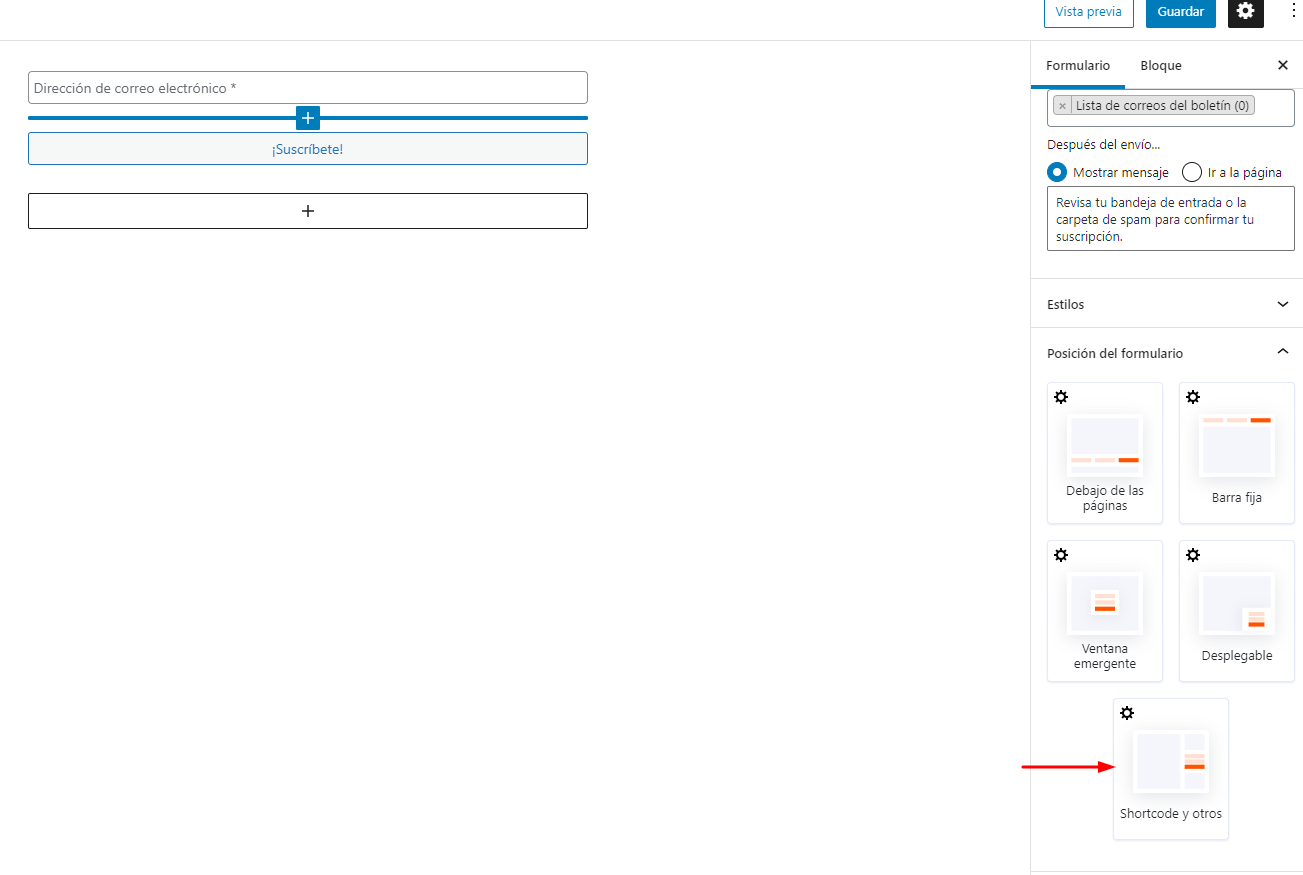This screenshot has height=875, width=1303.
Task: Click Guardar button
Action: [1181, 12]
